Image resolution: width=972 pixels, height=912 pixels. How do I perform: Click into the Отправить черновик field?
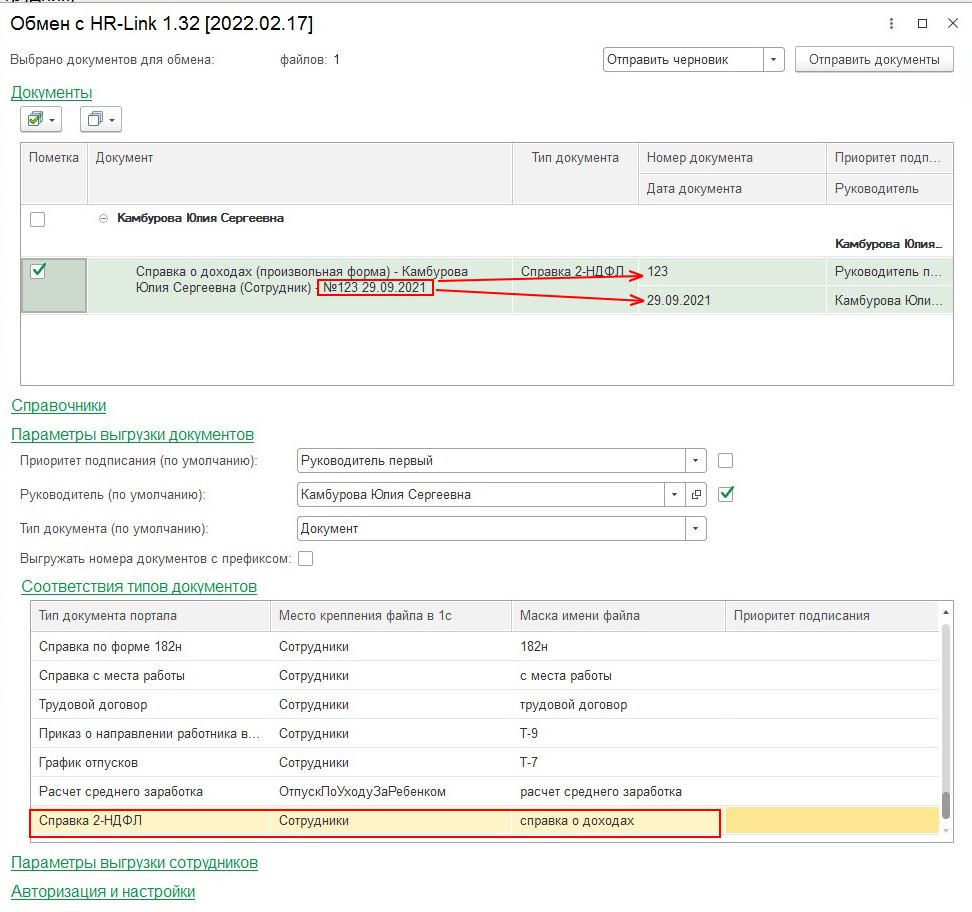pyautogui.click(x=683, y=60)
